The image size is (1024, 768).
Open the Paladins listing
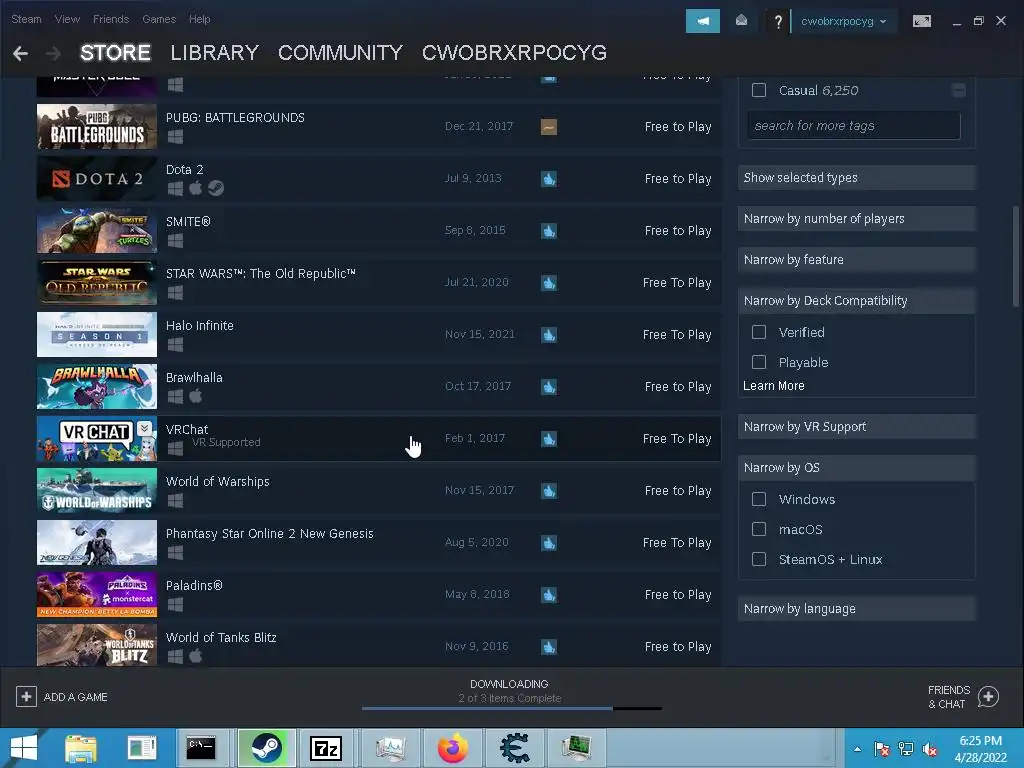379,595
